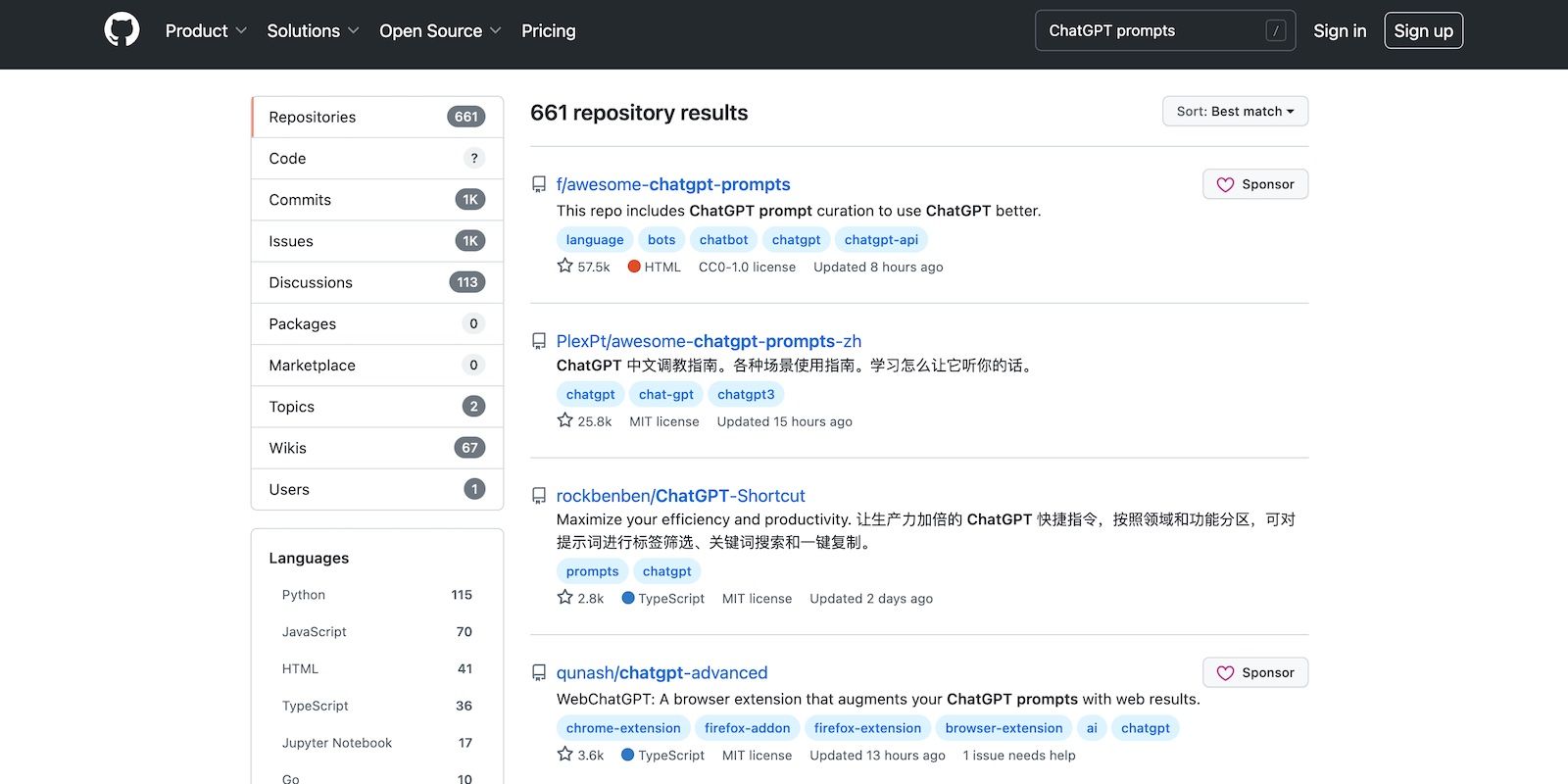Click the star icon showing 25.8k
Viewport: 1568px width, 784px height.
click(x=564, y=420)
